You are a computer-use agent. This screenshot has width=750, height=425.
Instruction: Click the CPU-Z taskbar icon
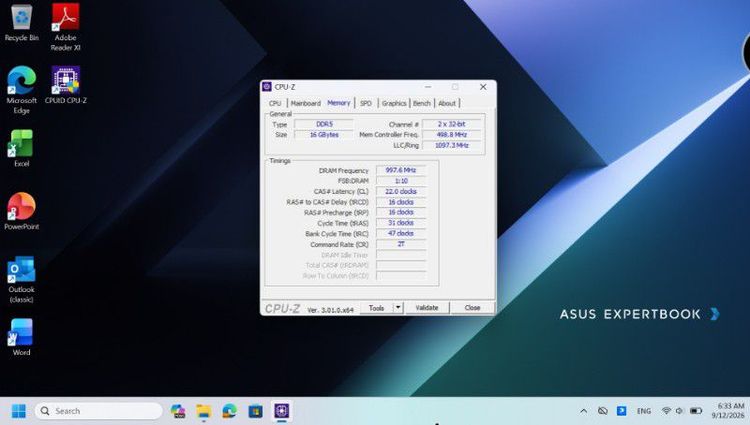pyautogui.click(x=281, y=411)
